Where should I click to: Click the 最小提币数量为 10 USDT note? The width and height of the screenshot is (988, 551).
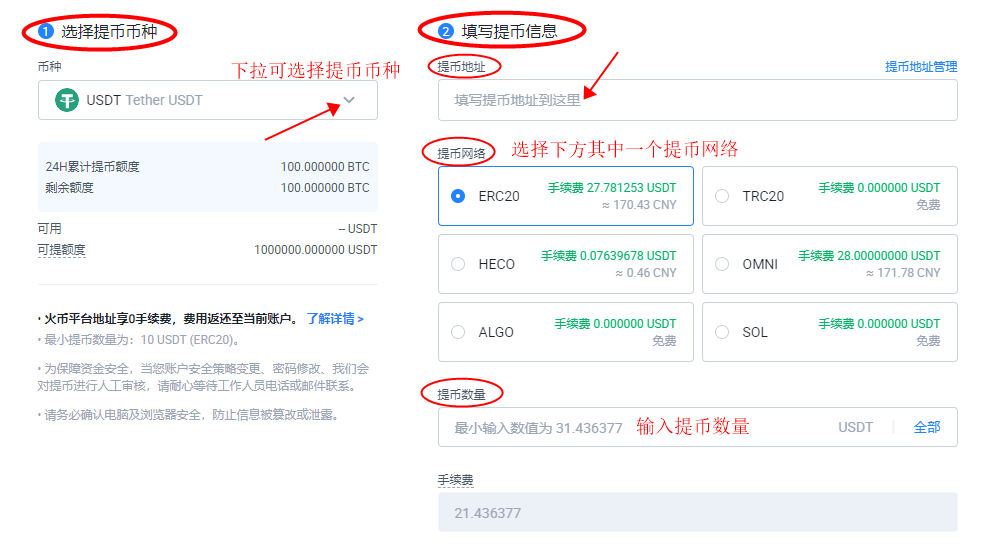[x=139, y=340]
